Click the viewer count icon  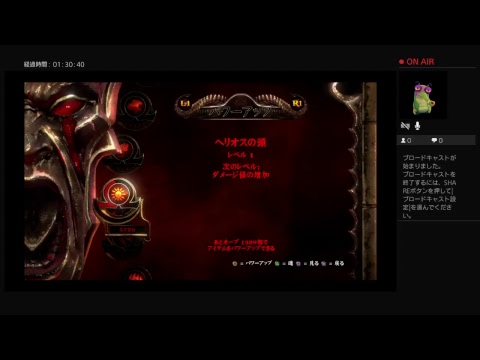coord(403,141)
